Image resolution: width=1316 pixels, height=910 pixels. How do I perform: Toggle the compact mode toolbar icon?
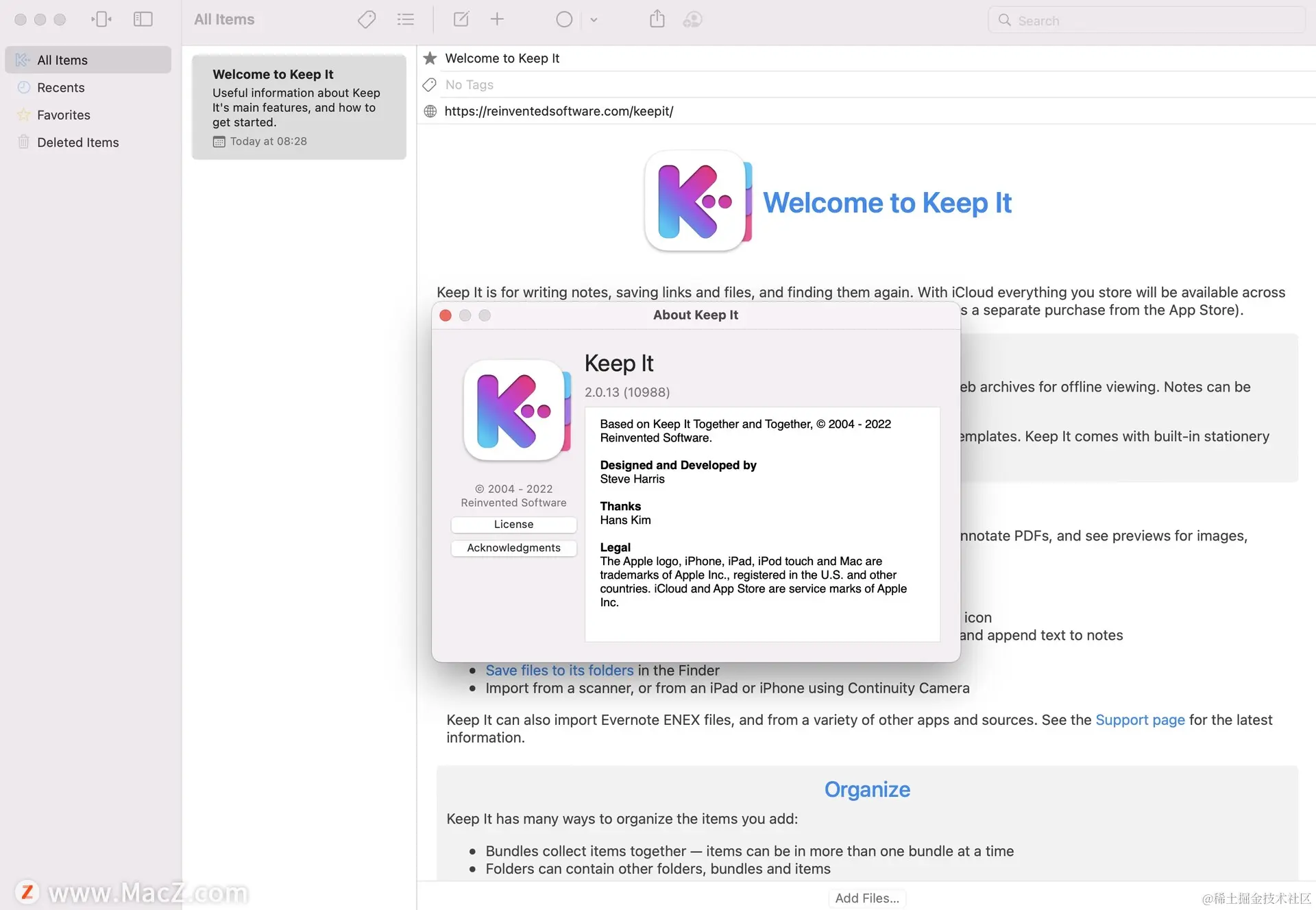(101, 19)
